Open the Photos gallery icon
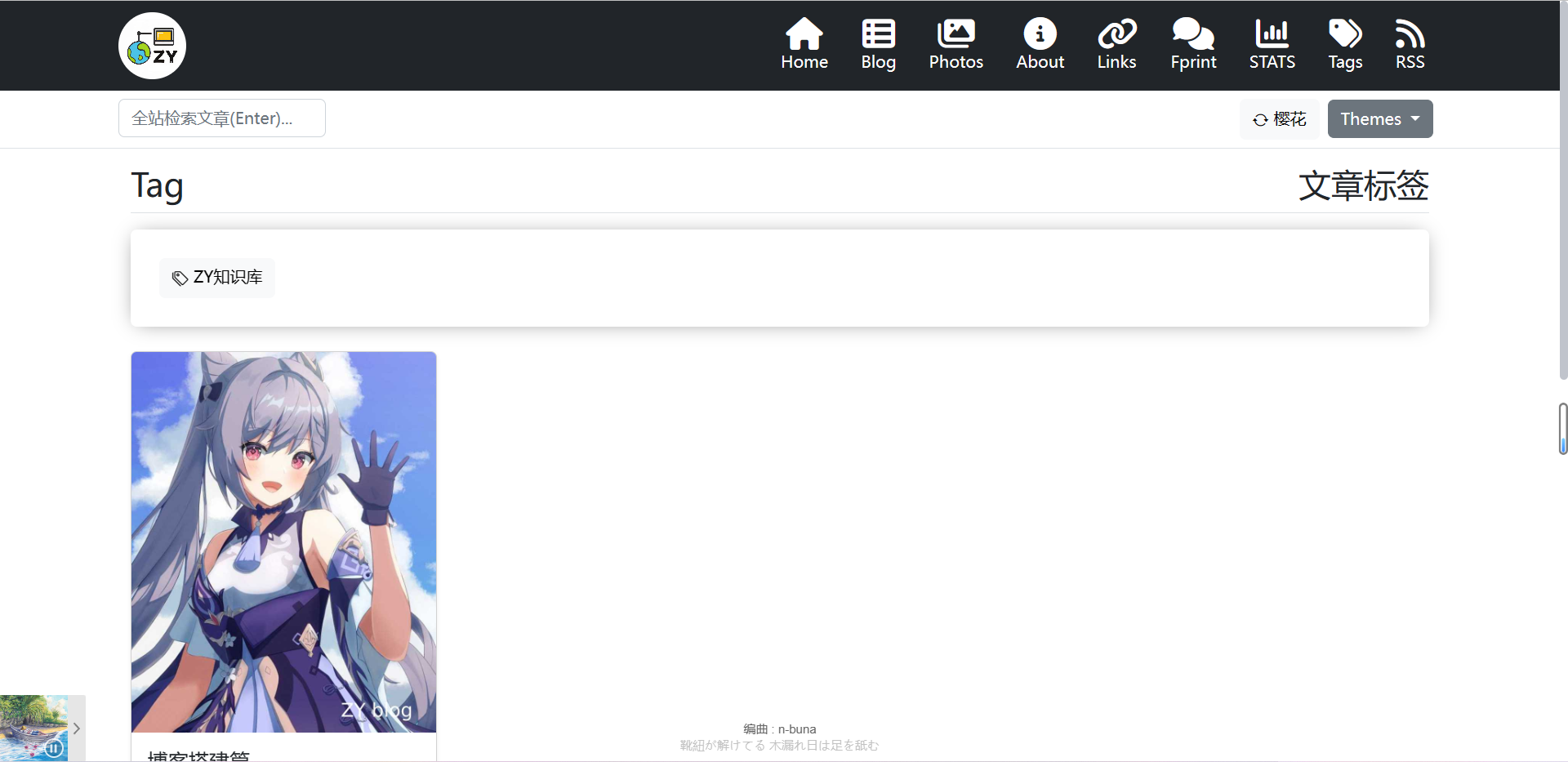 coord(956,33)
